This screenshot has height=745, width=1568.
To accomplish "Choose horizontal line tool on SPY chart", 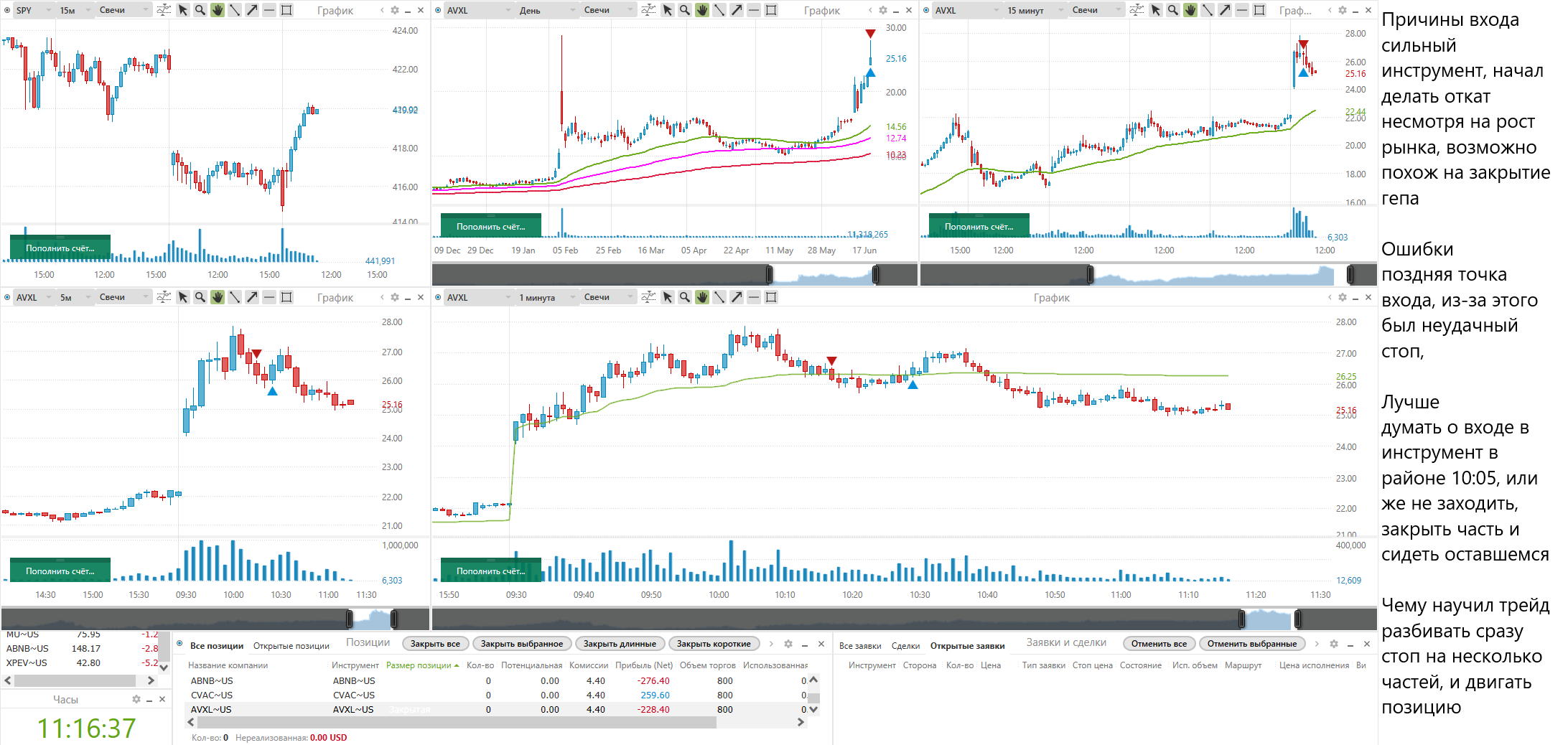I will (269, 10).
